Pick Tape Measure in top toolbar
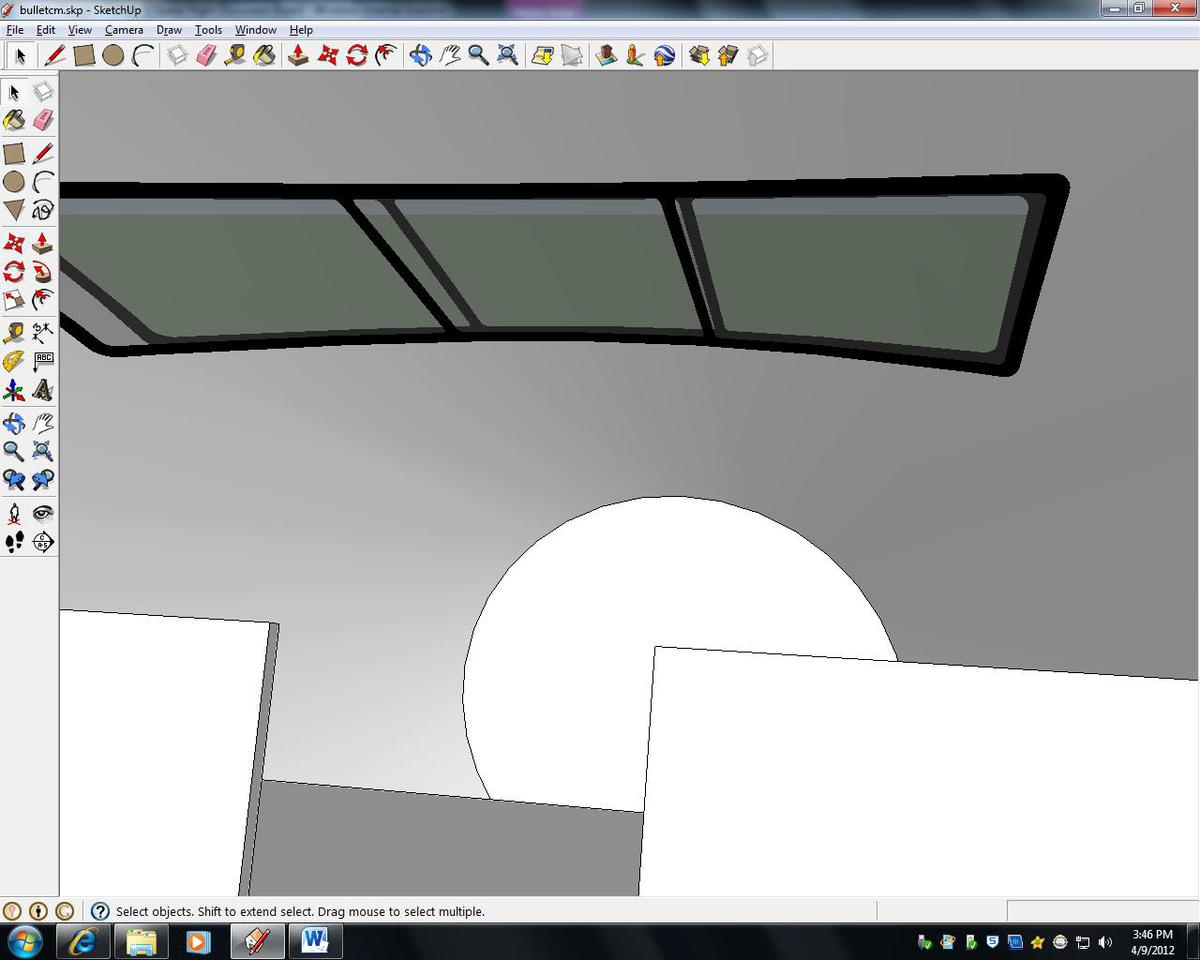Viewport: 1200px width, 960px height. click(x=235, y=55)
